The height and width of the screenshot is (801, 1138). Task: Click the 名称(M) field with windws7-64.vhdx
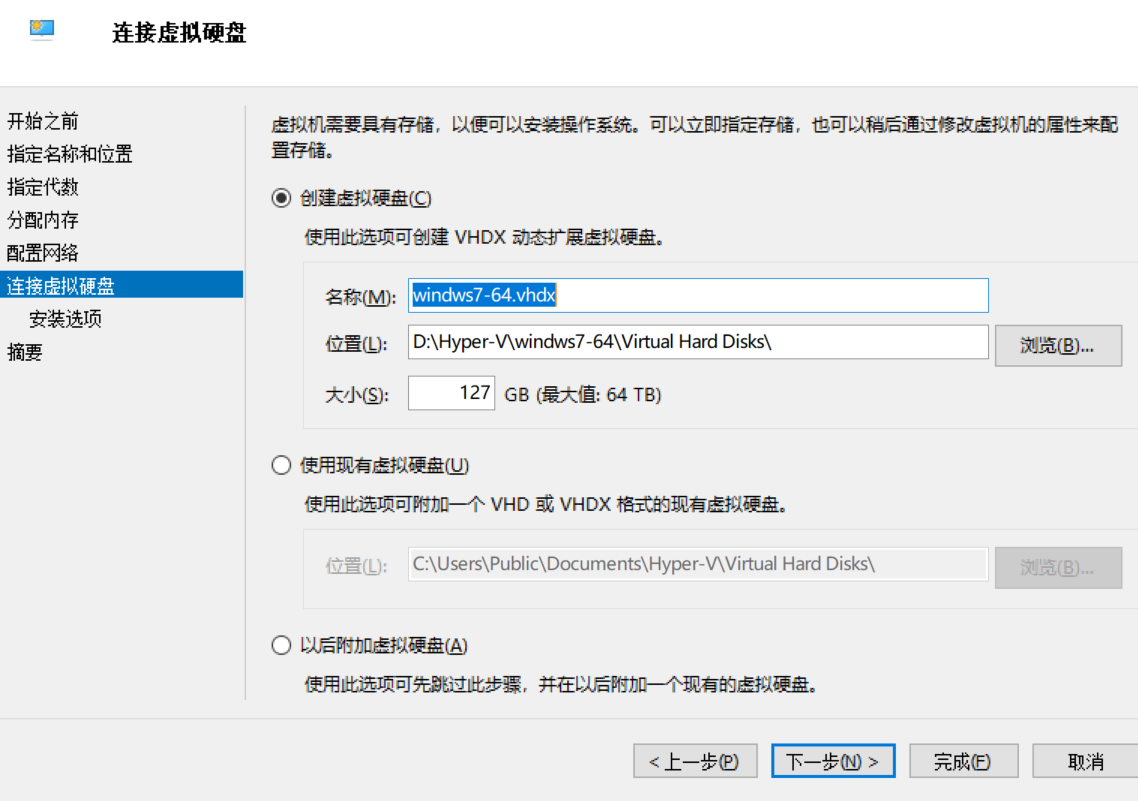pyautogui.click(x=698, y=295)
